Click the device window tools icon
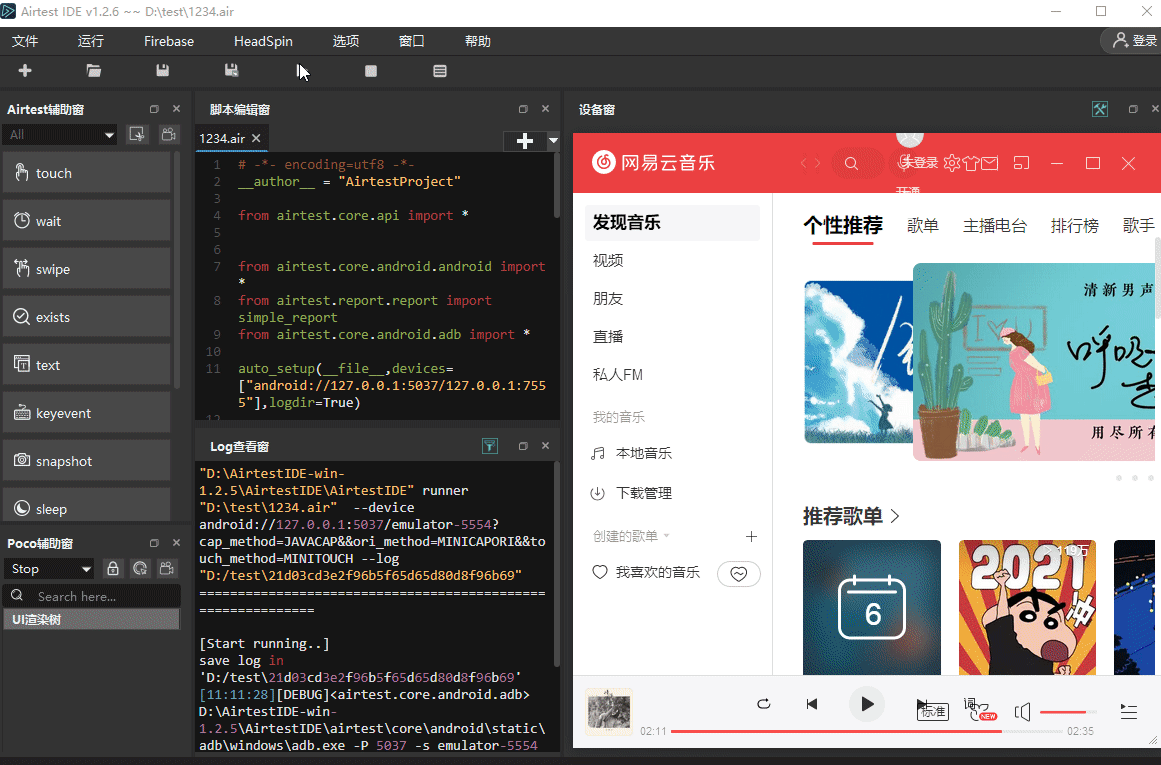Screen dimensions: 1161x765 [x=1100, y=110]
